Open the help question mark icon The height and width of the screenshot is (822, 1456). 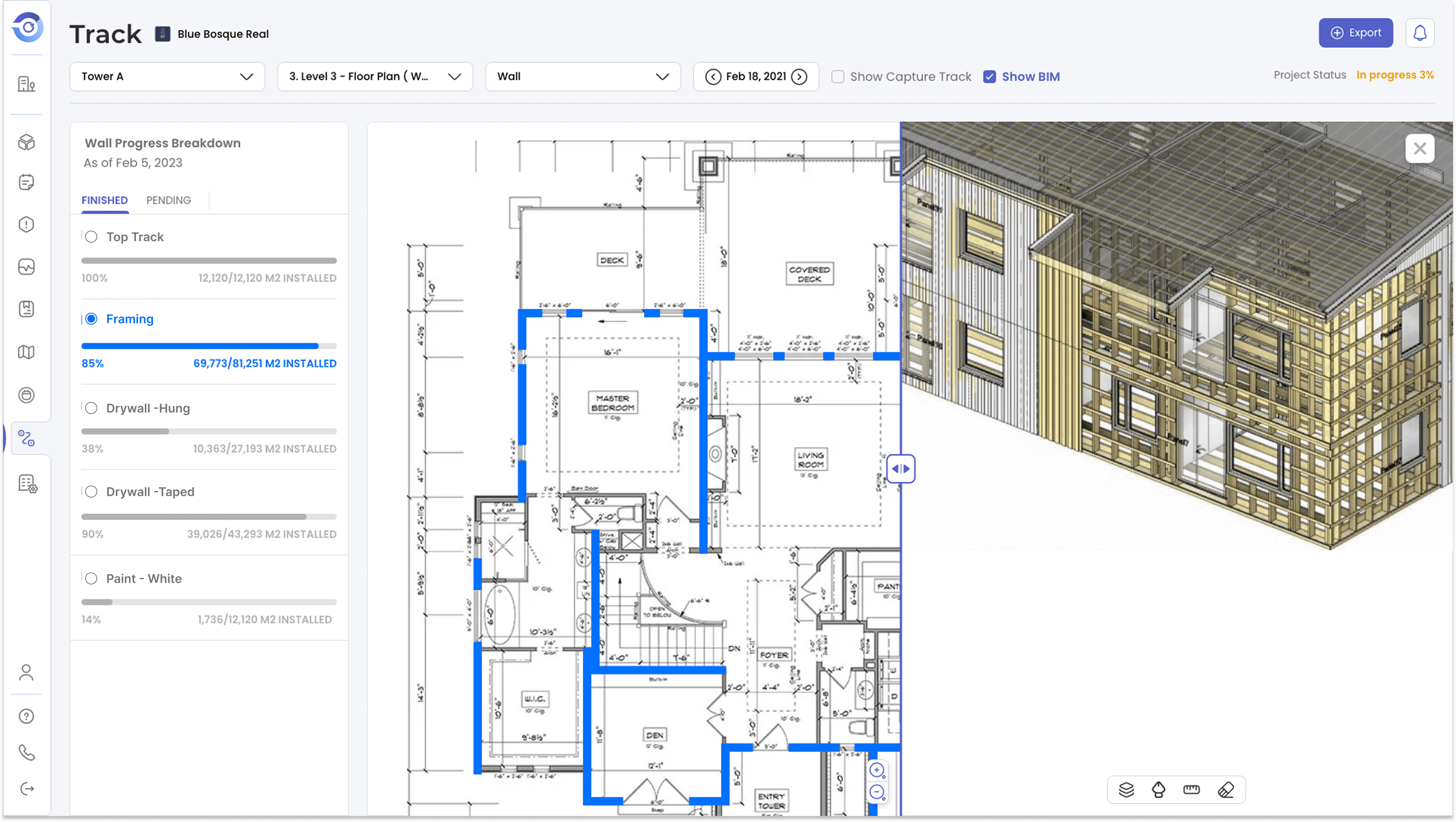pyautogui.click(x=27, y=716)
